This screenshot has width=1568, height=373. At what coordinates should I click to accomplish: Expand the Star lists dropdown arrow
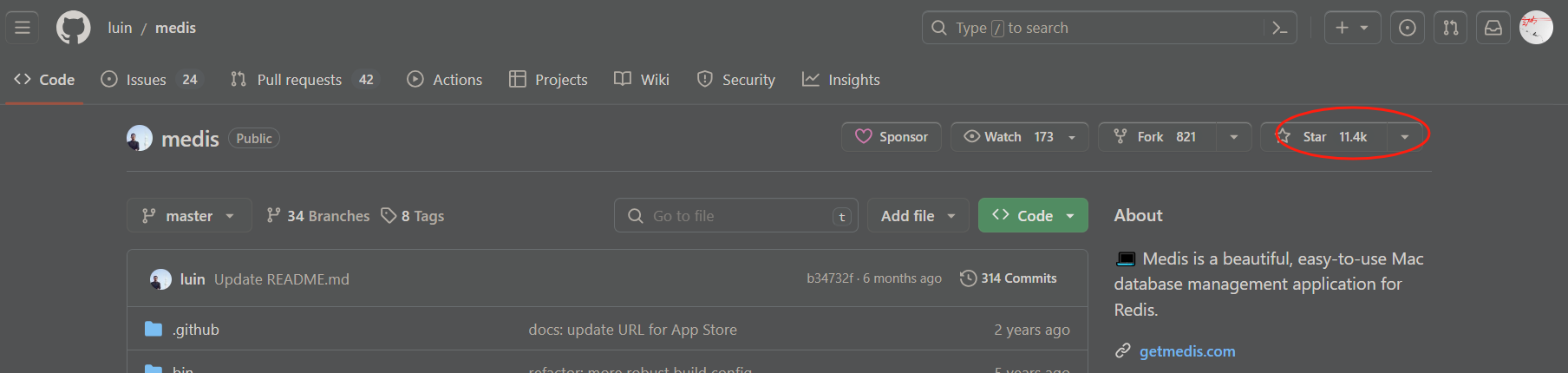pyautogui.click(x=1405, y=137)
